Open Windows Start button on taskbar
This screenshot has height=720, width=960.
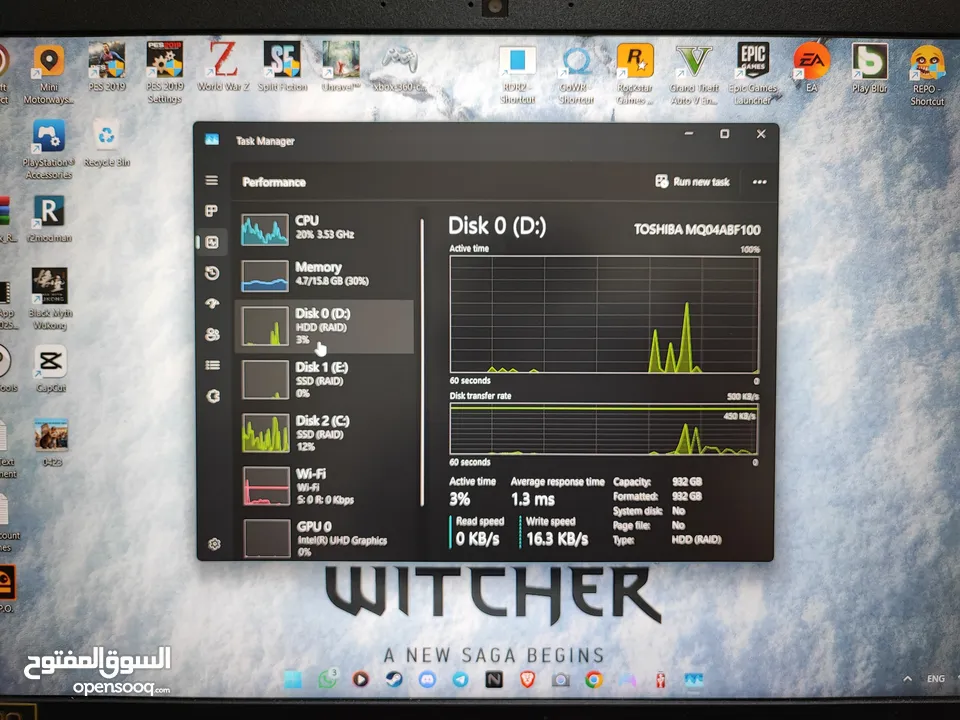(293, 680)
